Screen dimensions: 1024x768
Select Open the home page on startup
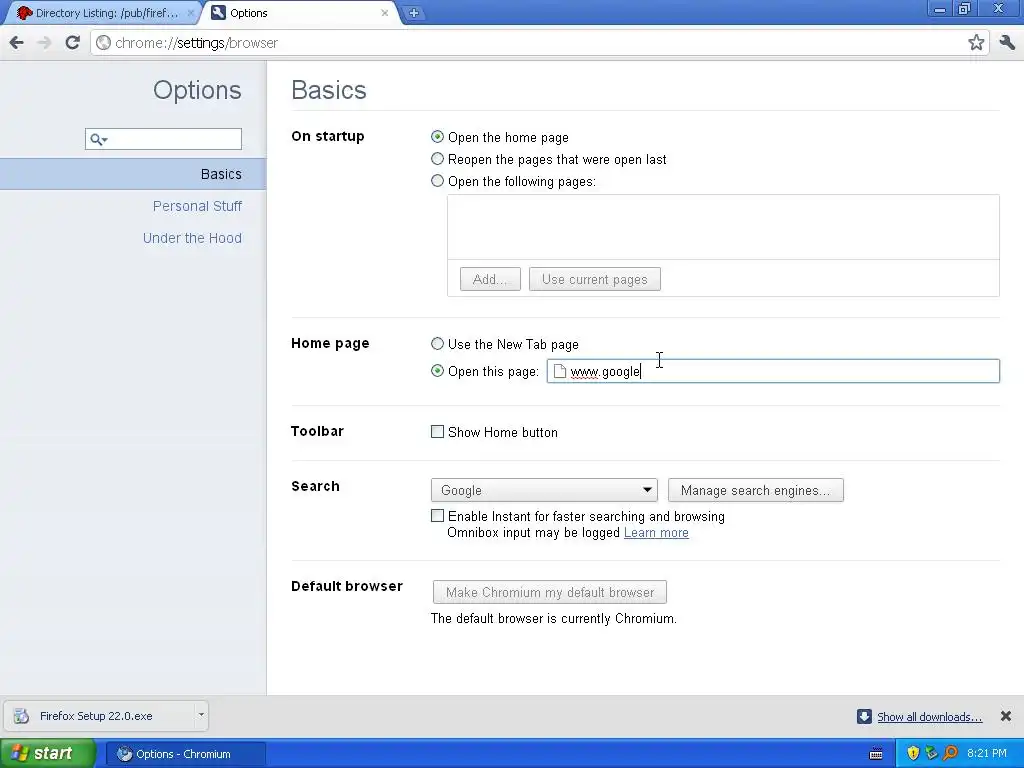pos(438,136)
